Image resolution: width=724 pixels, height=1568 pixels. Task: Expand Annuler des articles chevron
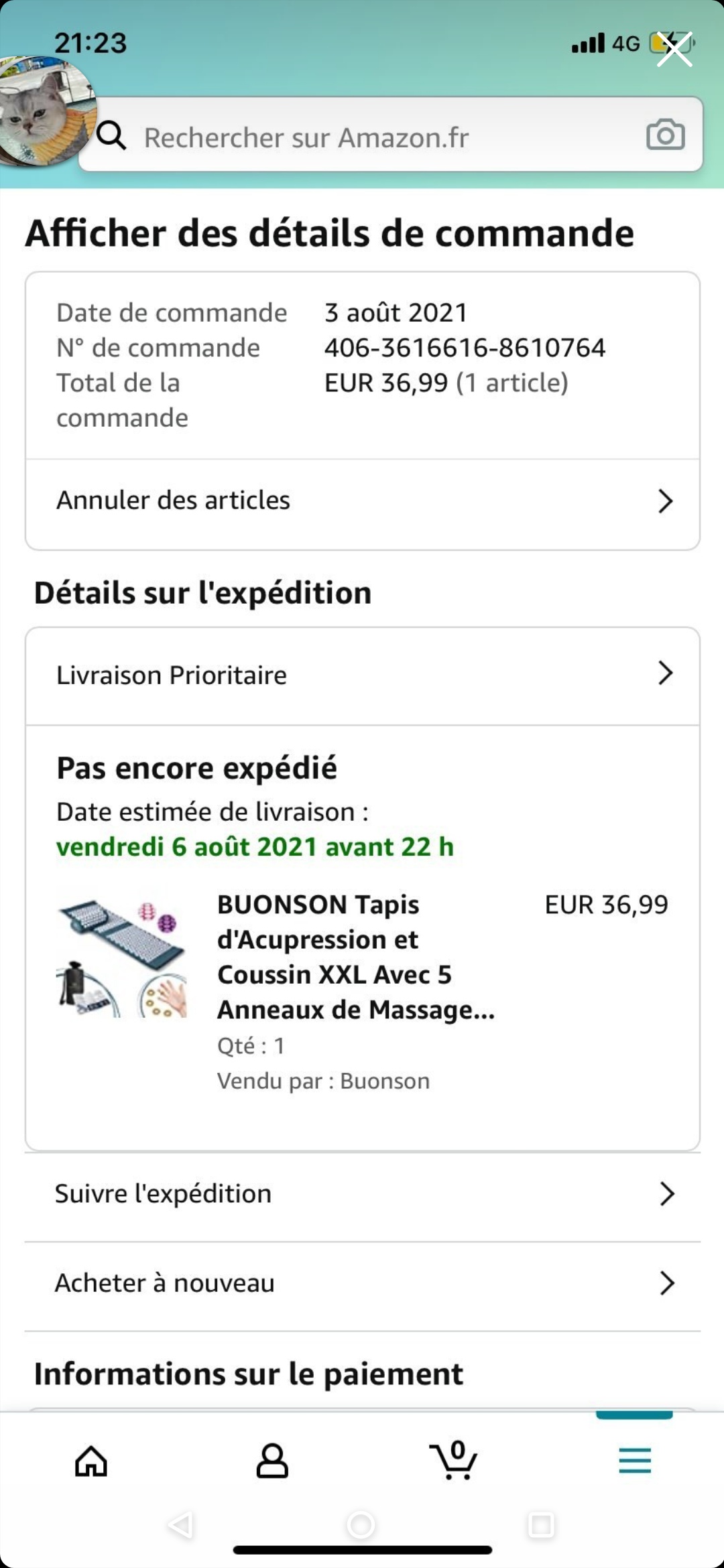tap(665, 501)
